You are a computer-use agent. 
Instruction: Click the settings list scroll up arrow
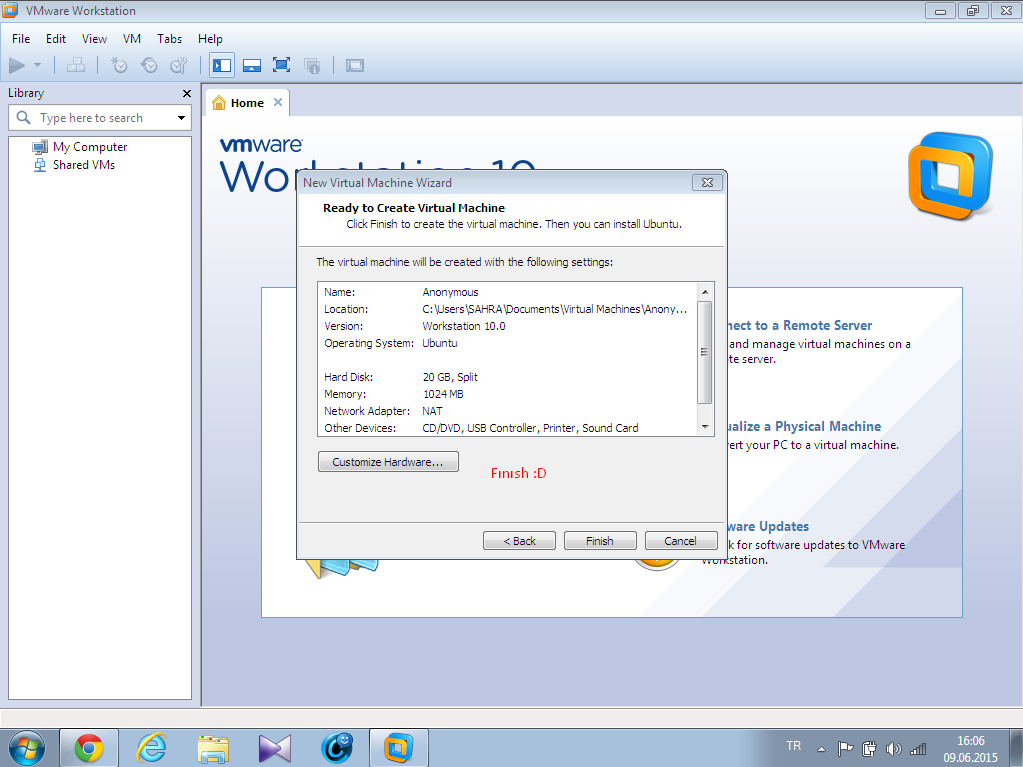705,291
